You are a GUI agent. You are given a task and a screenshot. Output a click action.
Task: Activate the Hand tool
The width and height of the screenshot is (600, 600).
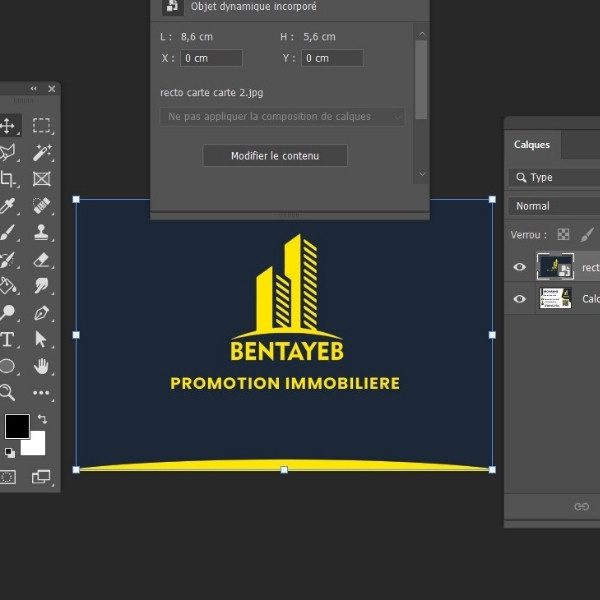pyautogui.click(x=41, y=366)
